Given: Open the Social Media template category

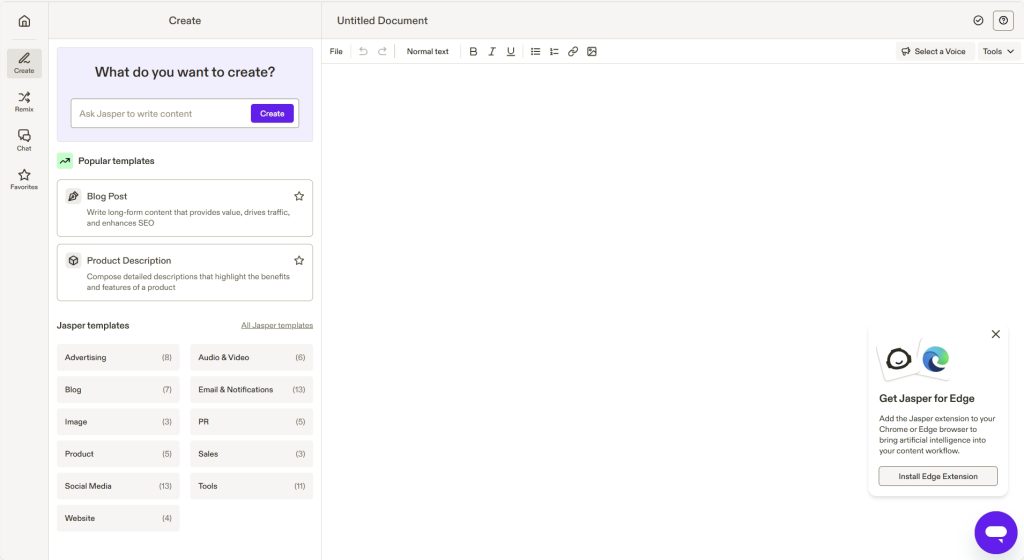Looking at the screenshot, I should click(x=118, y=486).
